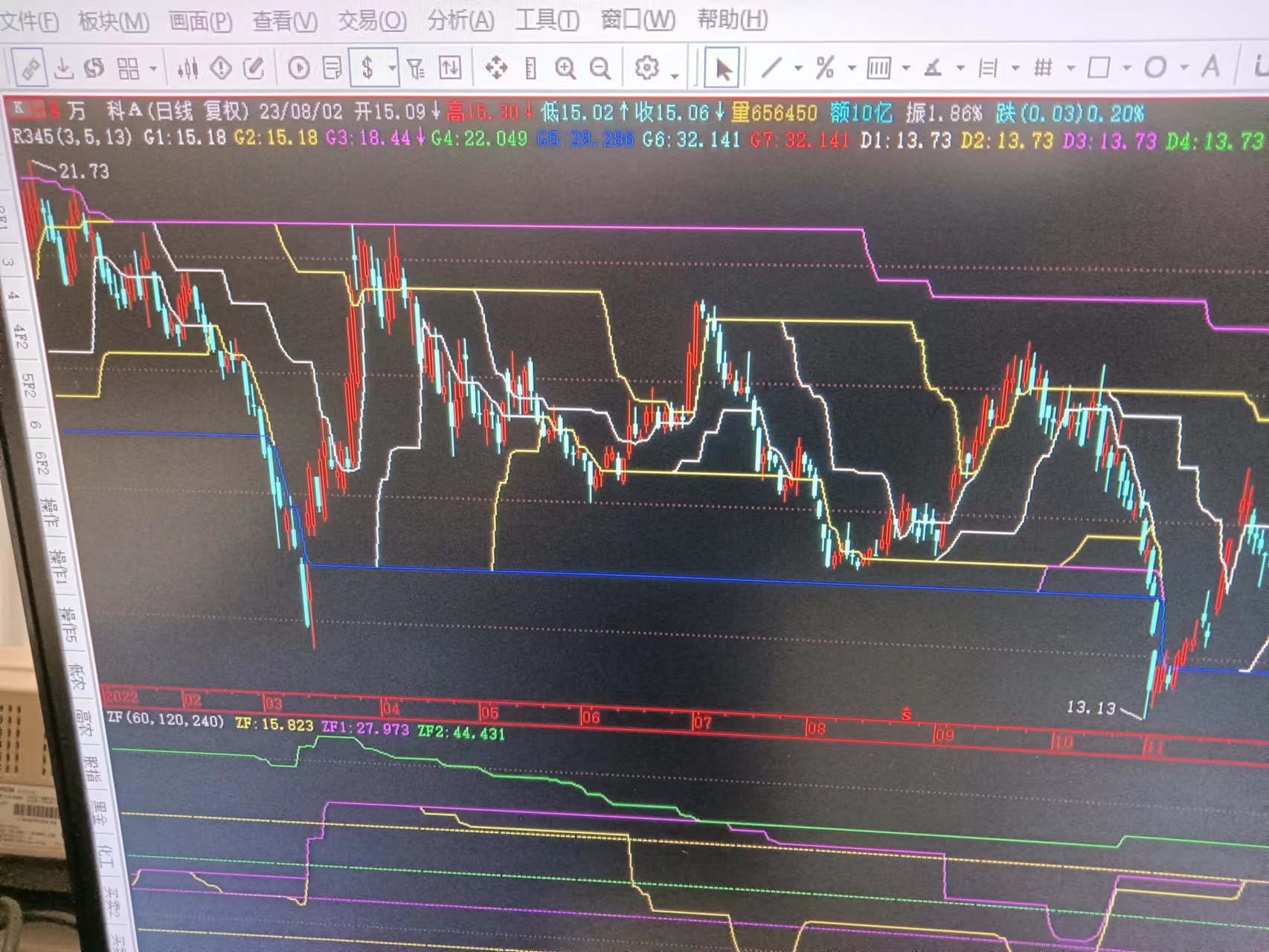The image size is (1269, 952).
Task: Expand the hash grid tool dropdown
Action: tap(1070, 68)
